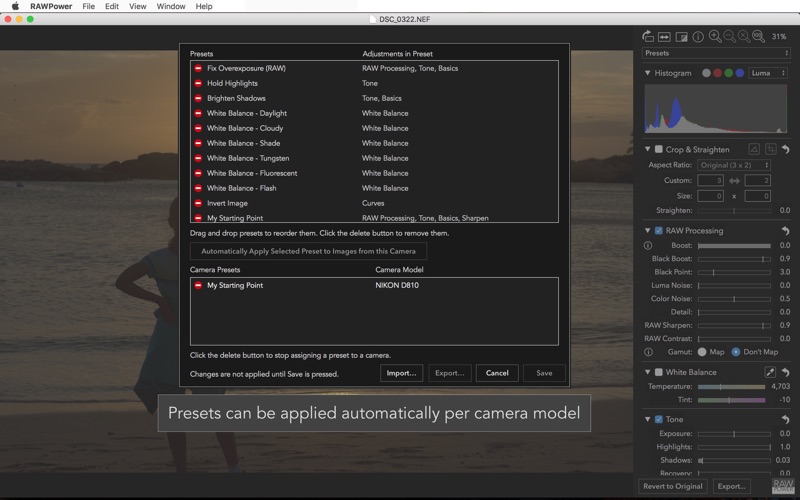Toggle the before/after compare icon
Image resolution: width=800 pixels, height=500 pixels.
pyautogui.click(x=681, y=37)
